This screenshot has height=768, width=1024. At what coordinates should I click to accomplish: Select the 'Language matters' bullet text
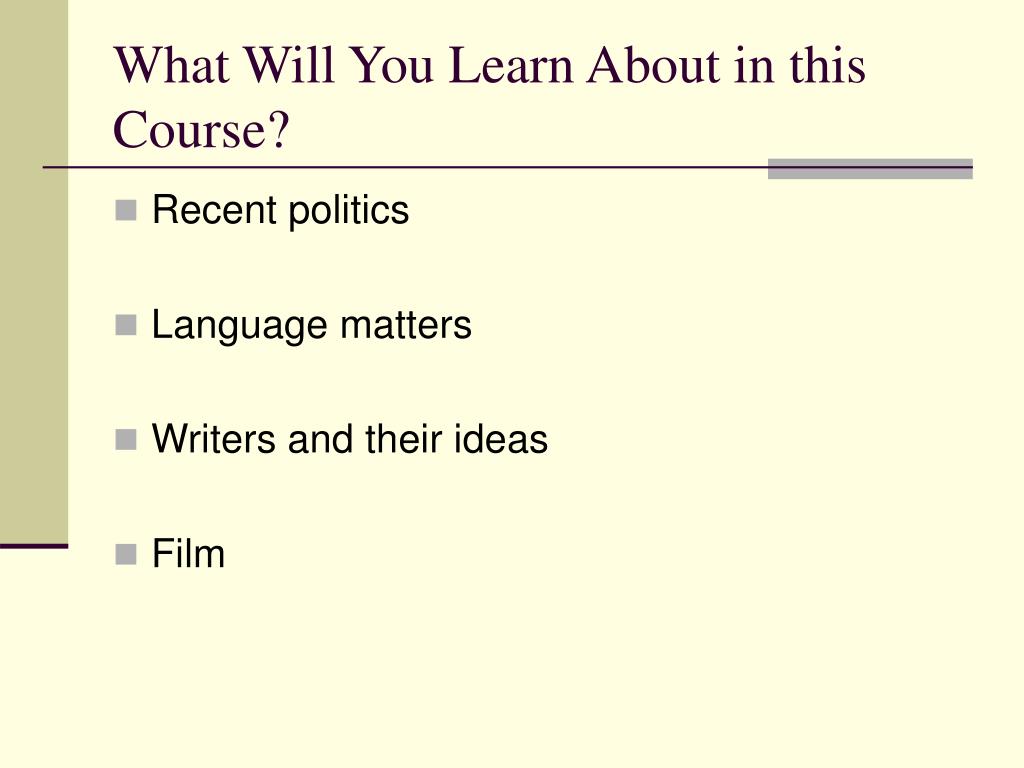tap(311, 325)
